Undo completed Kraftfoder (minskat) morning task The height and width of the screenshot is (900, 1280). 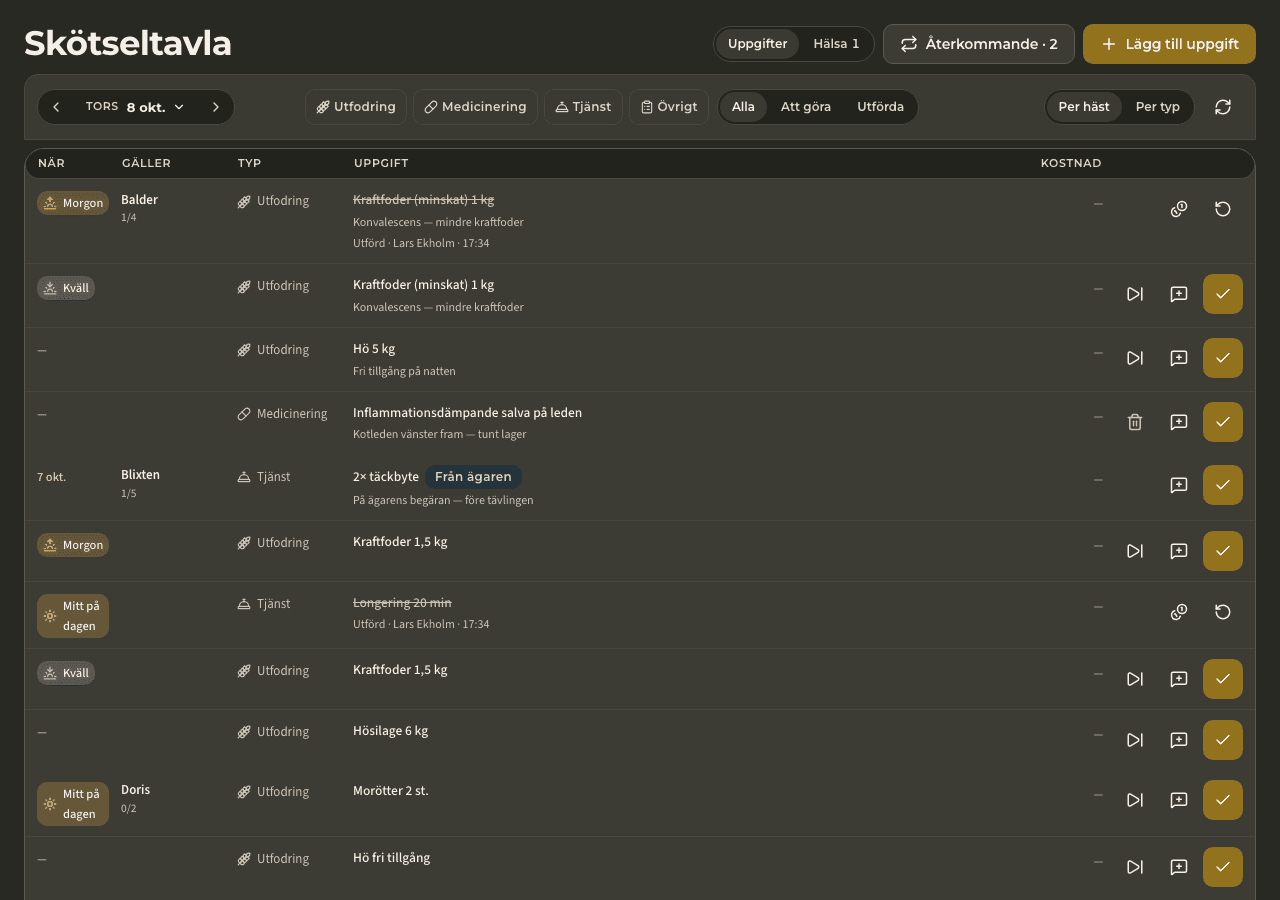[x=1223, y=209]
